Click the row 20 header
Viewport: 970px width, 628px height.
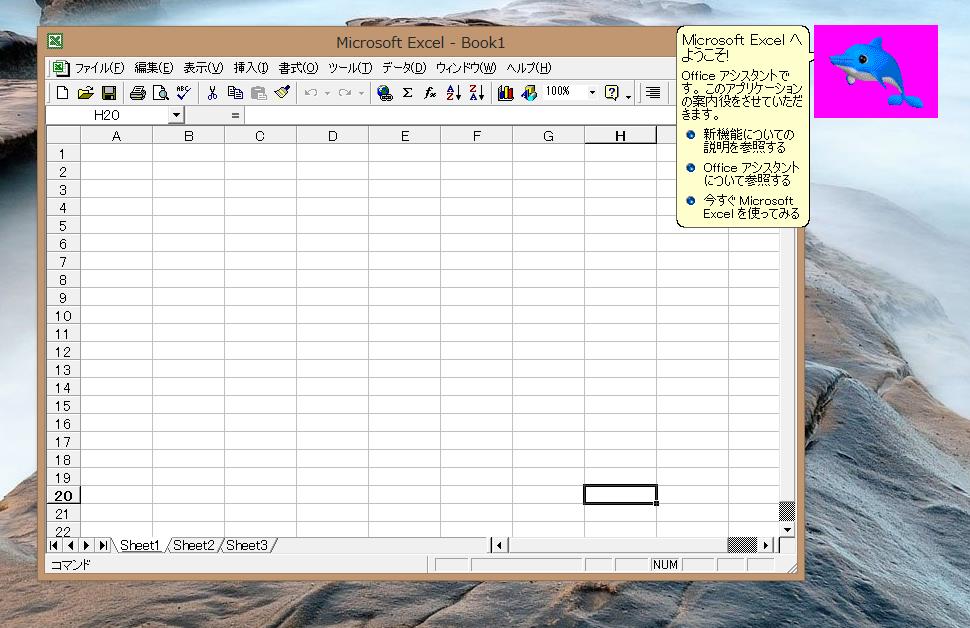[x=63, y=496]
